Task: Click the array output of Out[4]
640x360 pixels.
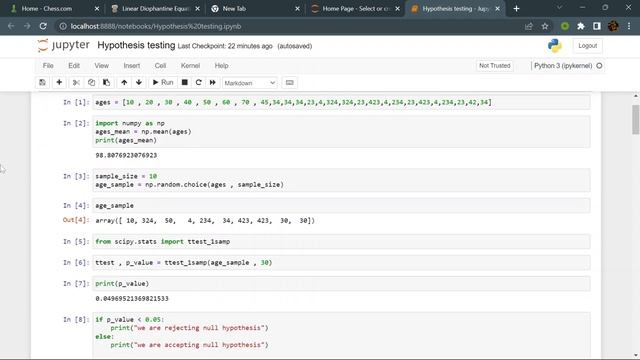Action: coord(205,220)
